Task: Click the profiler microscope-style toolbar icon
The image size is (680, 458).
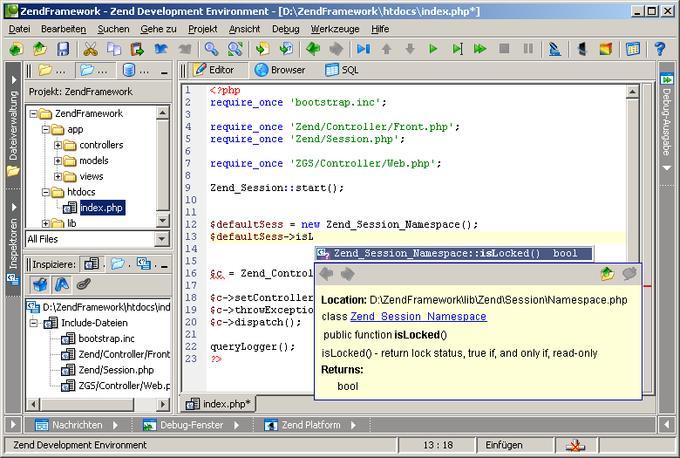Action: 555,49
